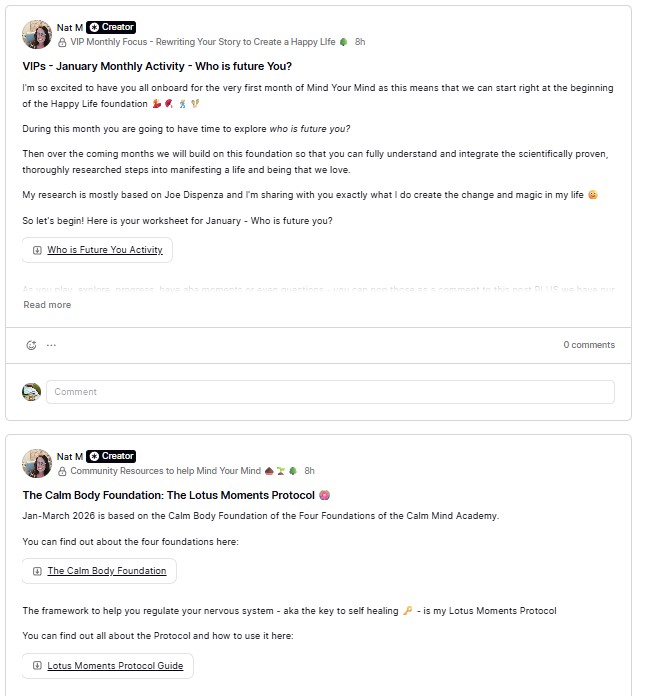Click your own avatar beside the comment box
This screenshot has width=647, height=696.
pyautogui.click(x=32, y=392)
